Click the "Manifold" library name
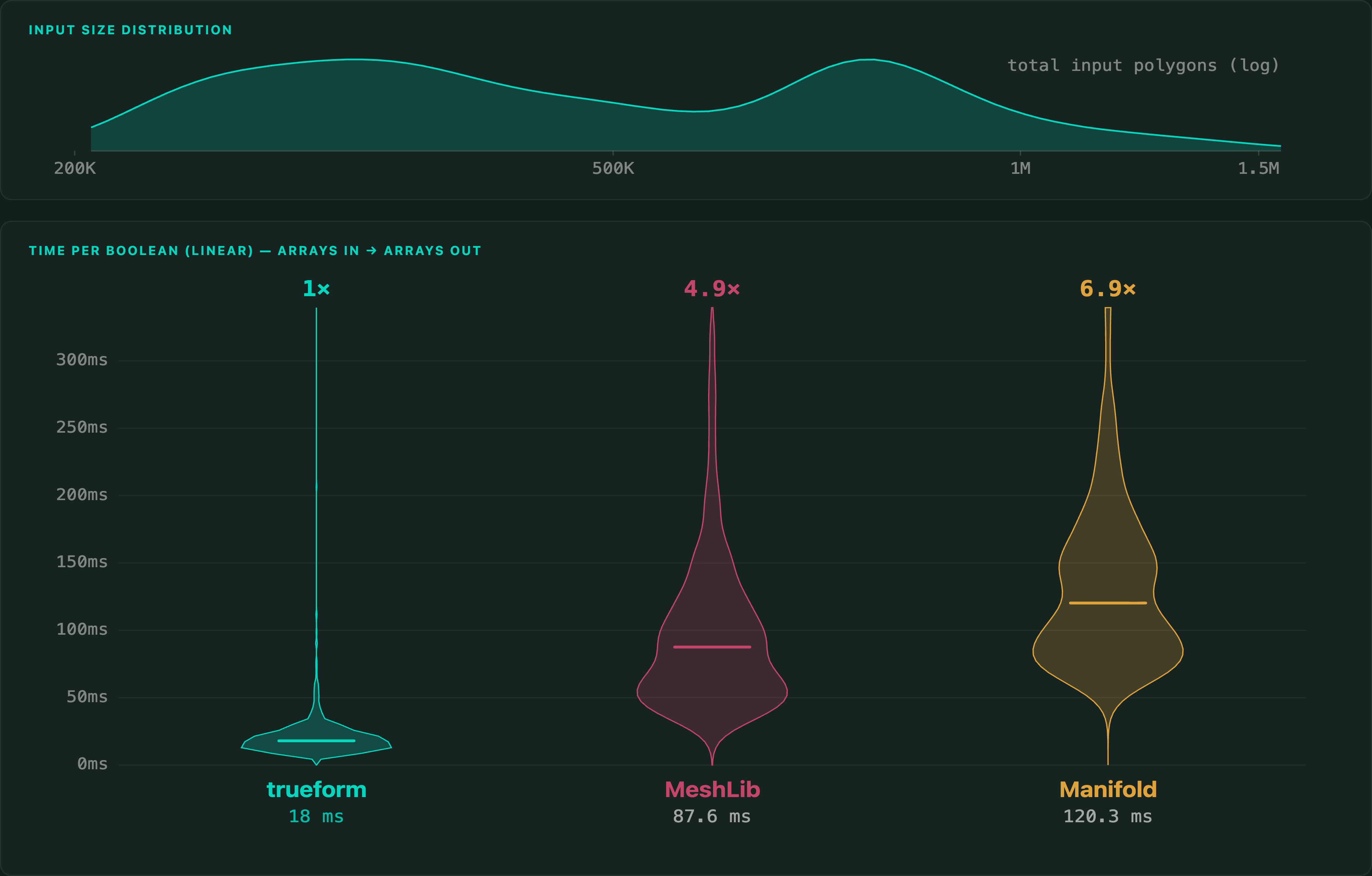Image resolution: width=1372 pixels, height=876 pixels. pyautogui.click(x=1108, y=790)
